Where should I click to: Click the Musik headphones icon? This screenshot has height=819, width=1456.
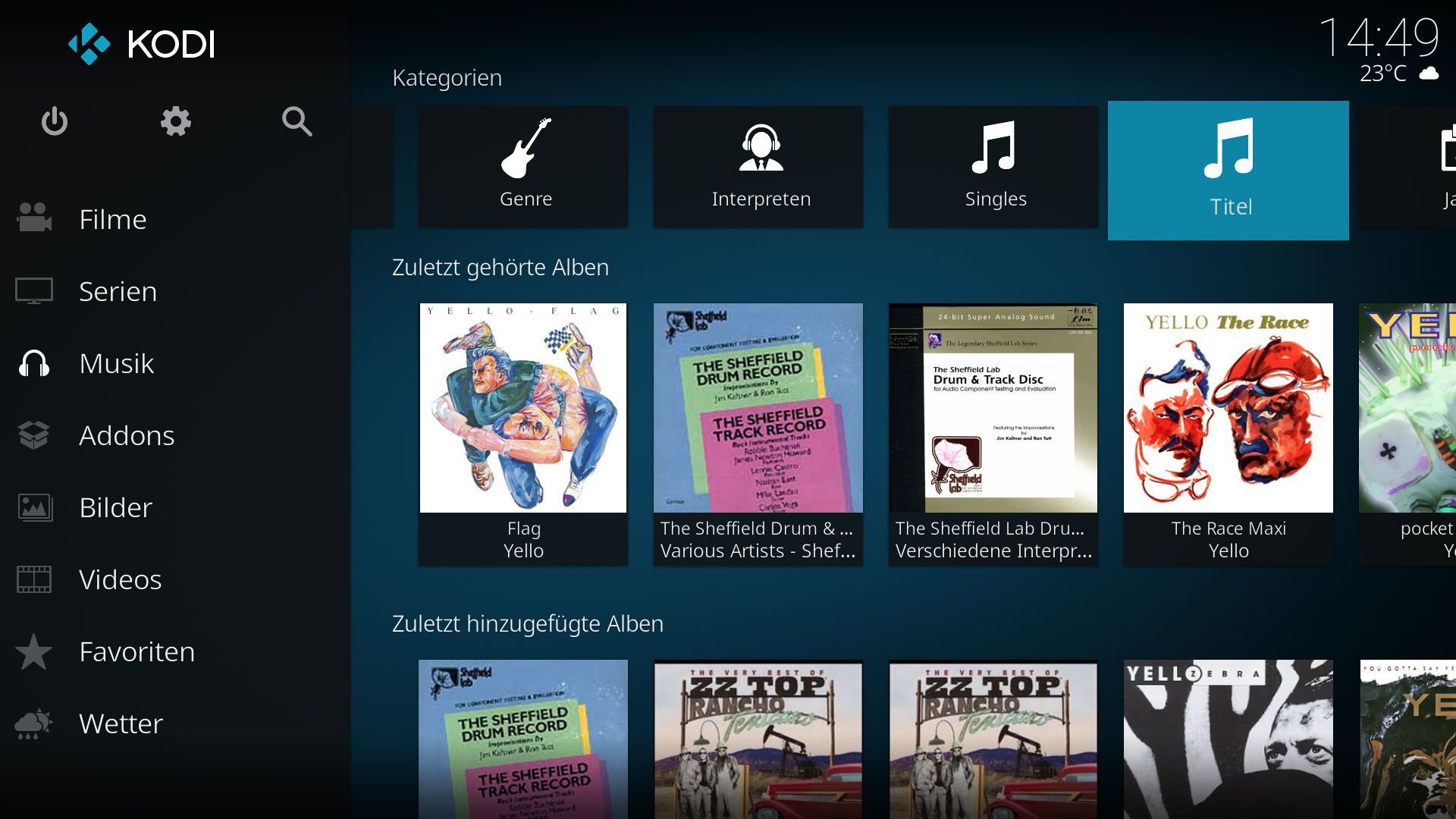pos(34,363)
